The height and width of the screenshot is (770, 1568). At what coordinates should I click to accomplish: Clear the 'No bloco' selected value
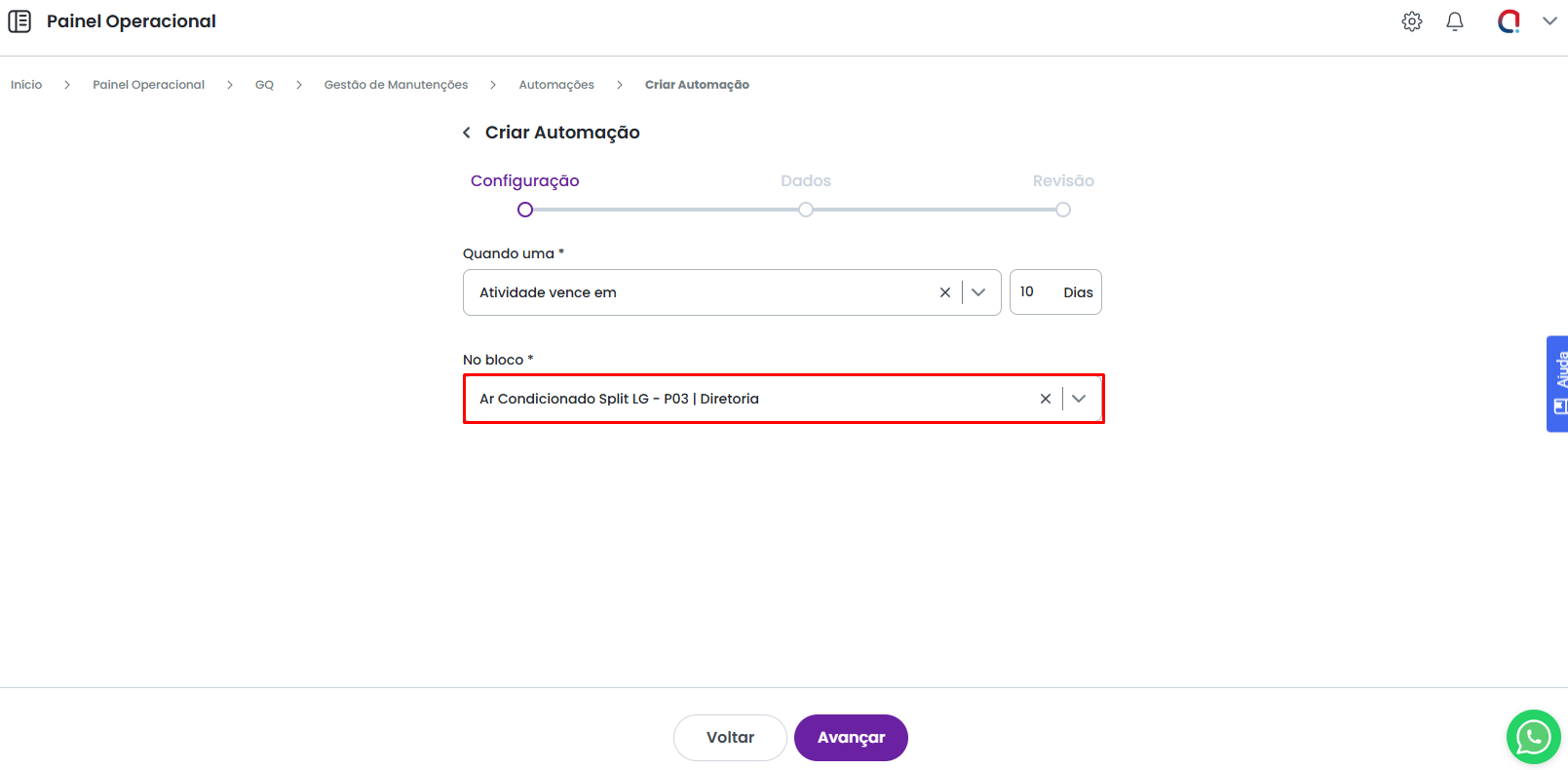click(1045, 399)
